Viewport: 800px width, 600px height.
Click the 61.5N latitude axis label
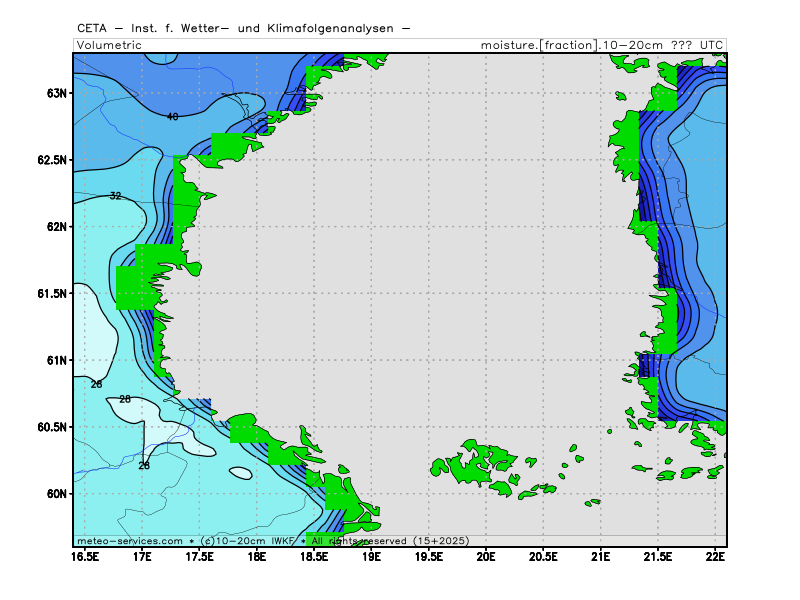[x=50, y=294]
